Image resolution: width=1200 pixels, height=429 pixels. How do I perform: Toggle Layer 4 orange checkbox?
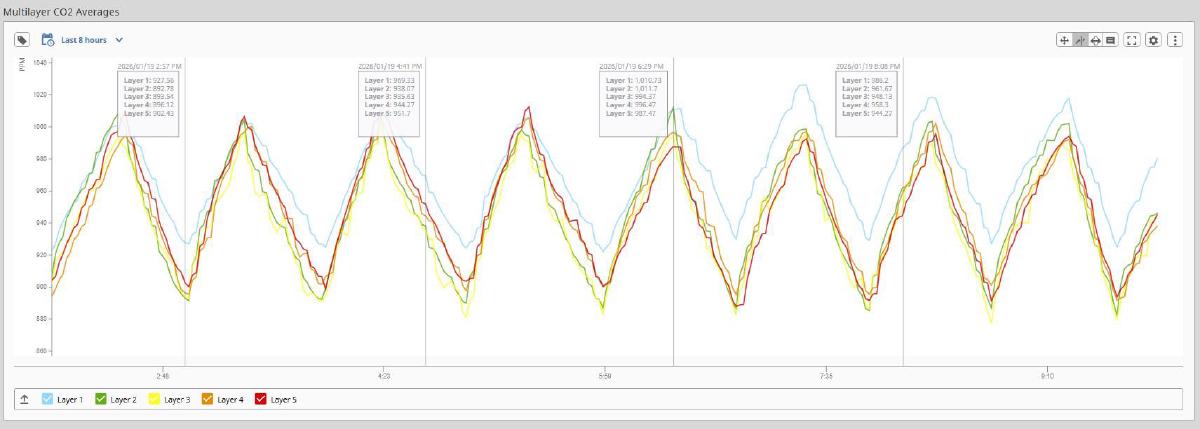[208, 399]
